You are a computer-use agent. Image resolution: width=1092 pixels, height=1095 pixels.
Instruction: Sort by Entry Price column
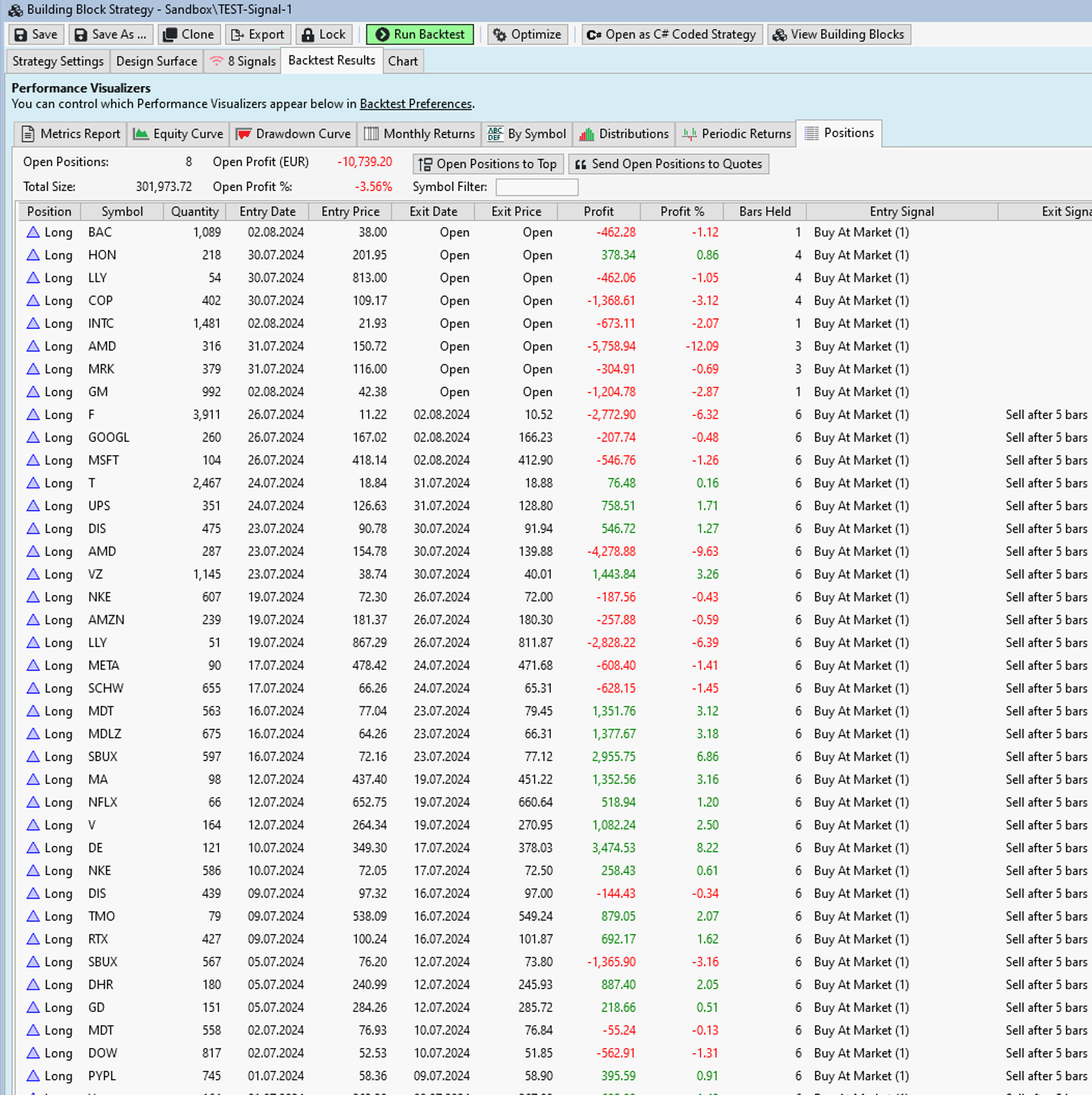(x=350, y=212)
